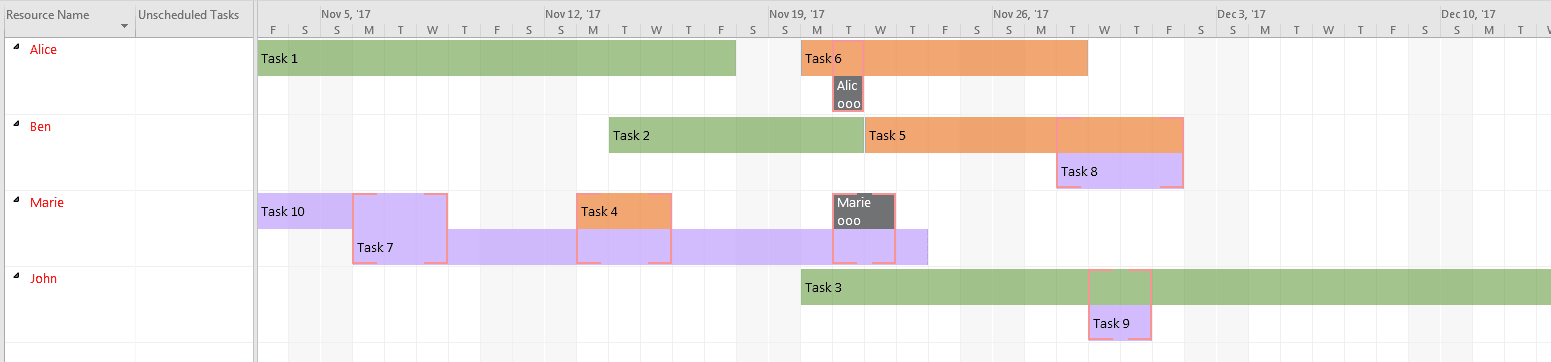The width and height of the screenshot is (1551, 362).
Task: Collapse the Alice resource row
Action: click(x=16, y=47)
